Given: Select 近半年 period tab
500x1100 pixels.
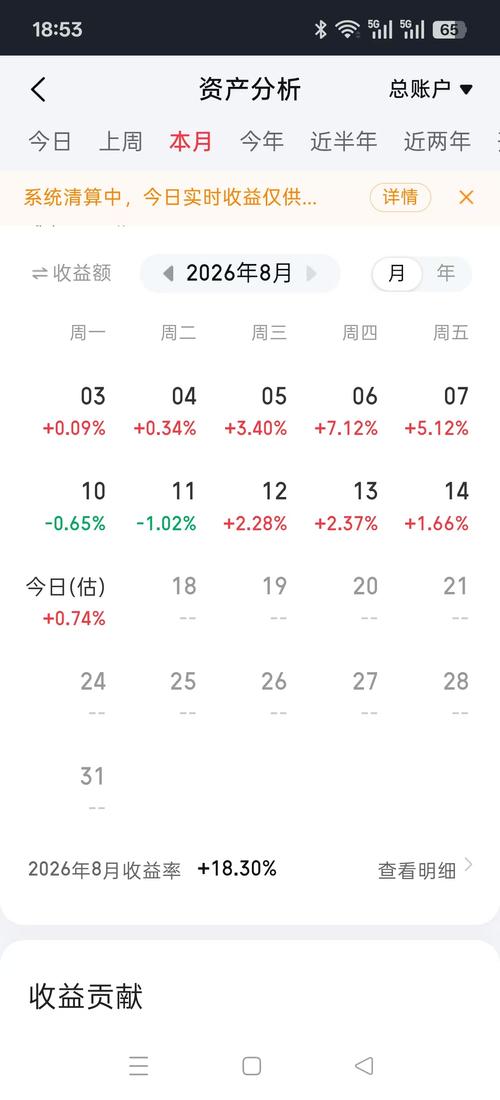Looking at the screenshot, I should point(344,141).
